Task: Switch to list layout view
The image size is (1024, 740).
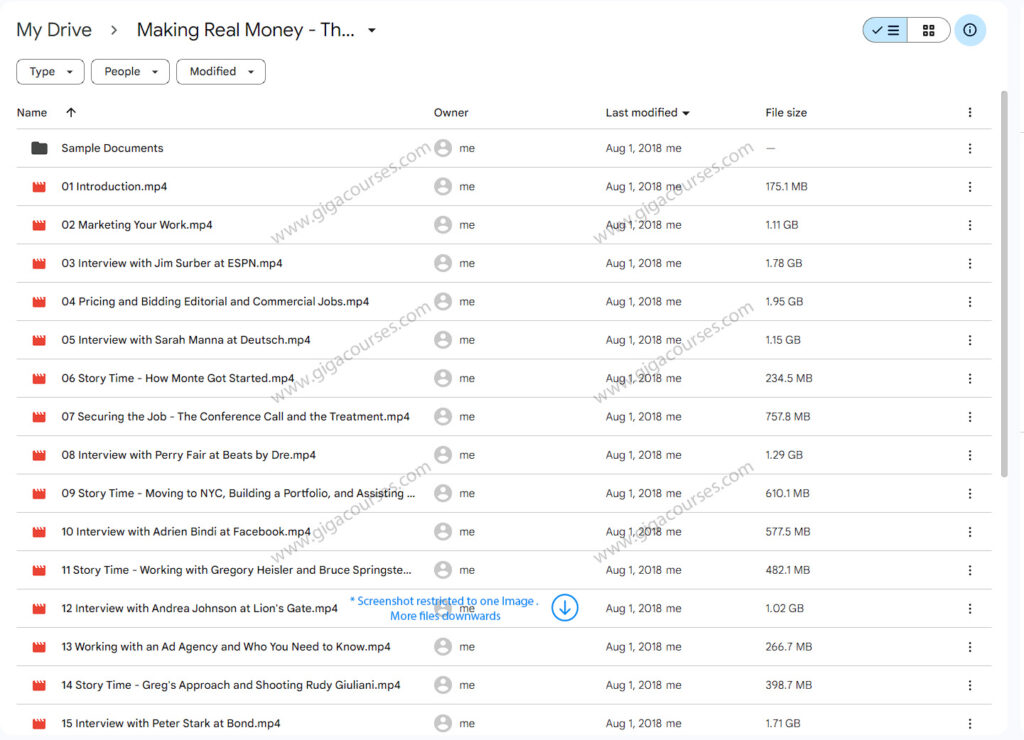Action: [885, 30]
